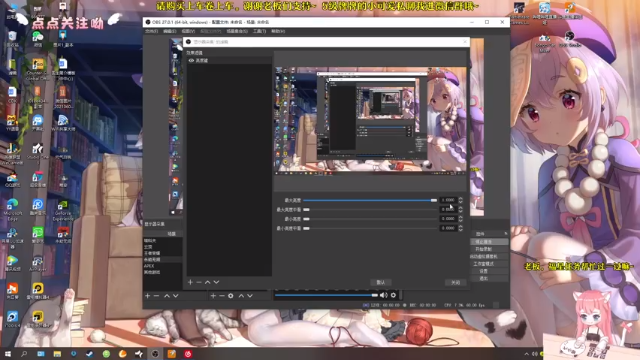Click the filter preview thumbnail image
This screenshot has width=640, height=360.
tap(371, 121)
